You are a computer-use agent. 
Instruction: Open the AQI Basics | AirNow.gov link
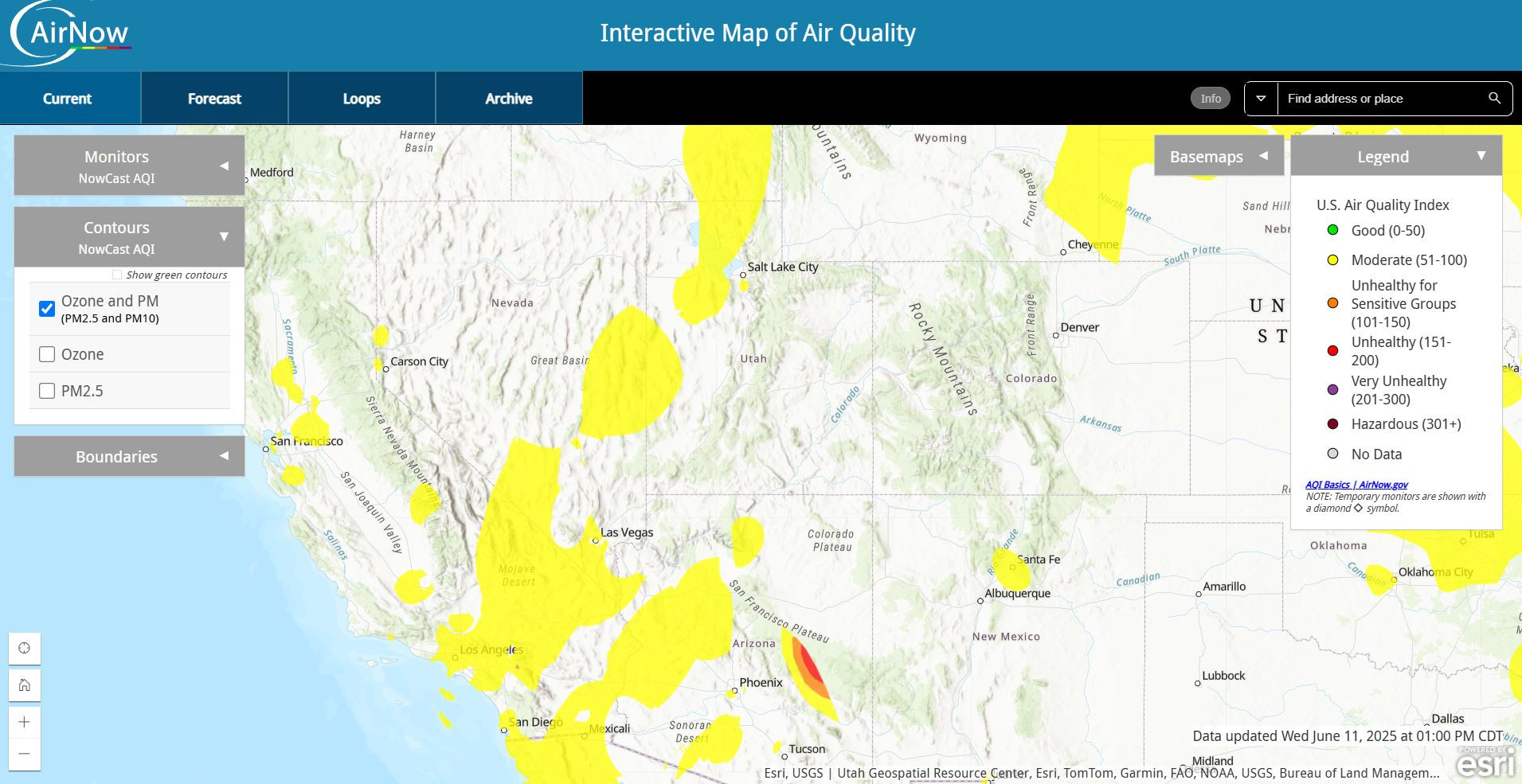click(1356, 484)
